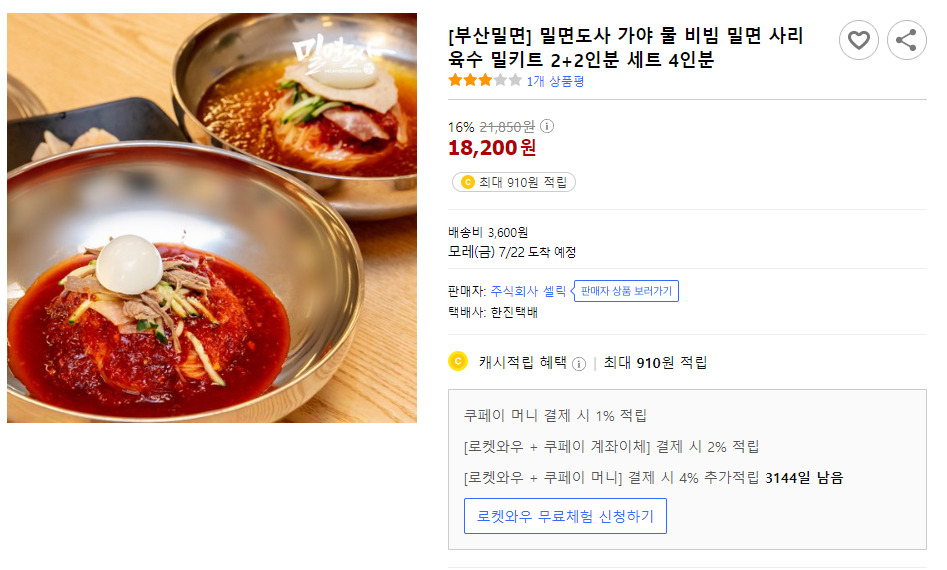Click 판매자 상품 보러가기 button
The width and height of the screenshot is (947, 570).
coord(627,291)
